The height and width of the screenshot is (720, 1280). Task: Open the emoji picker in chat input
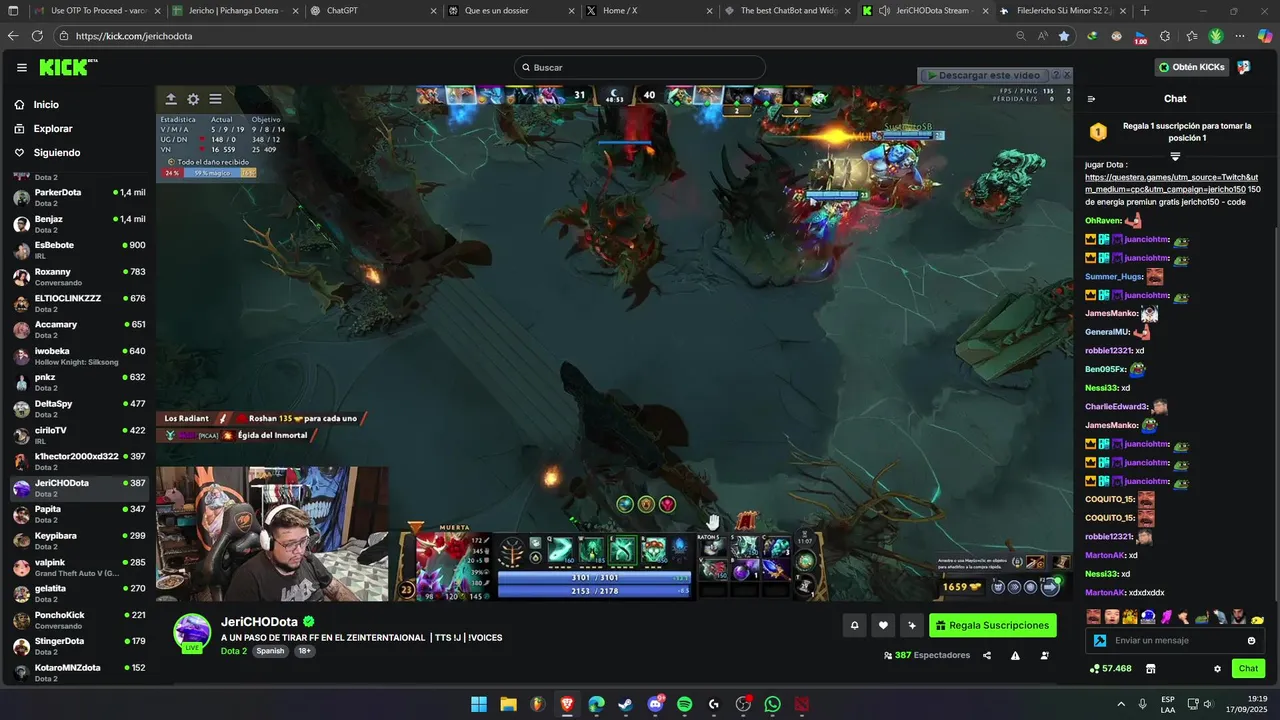pyautogui.click(x=1251, y=641)
